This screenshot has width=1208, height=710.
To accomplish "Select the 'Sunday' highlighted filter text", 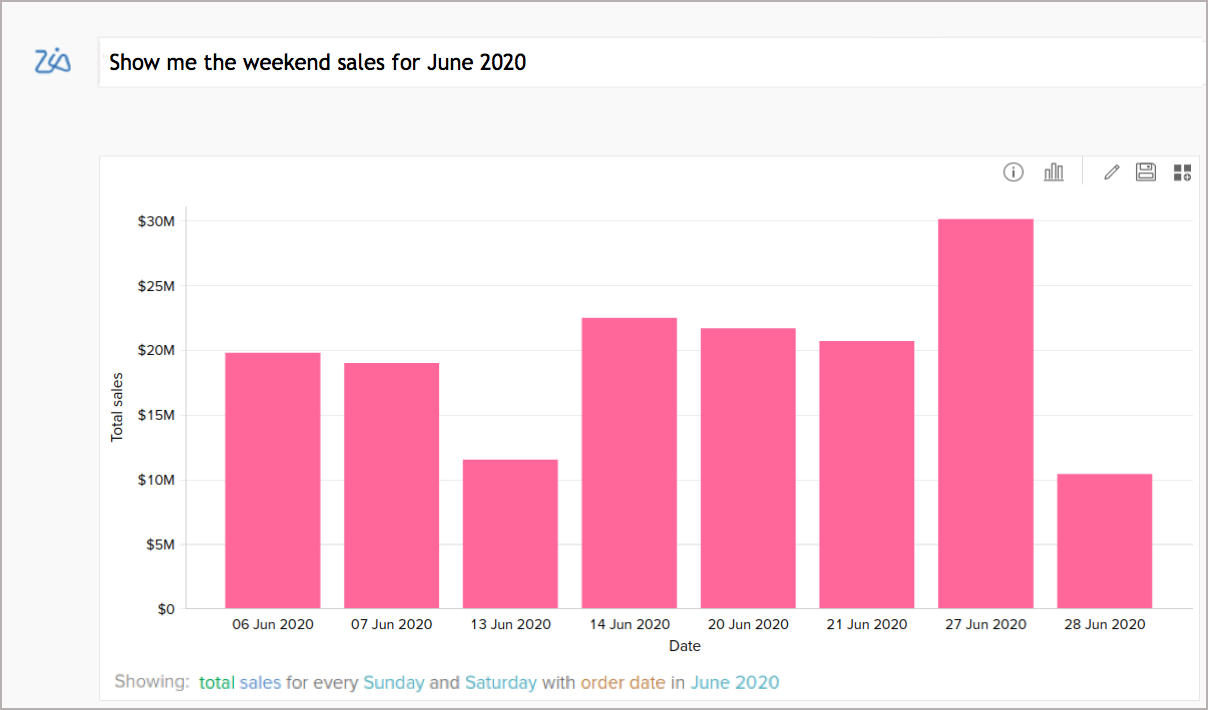I will pos(394,682).
